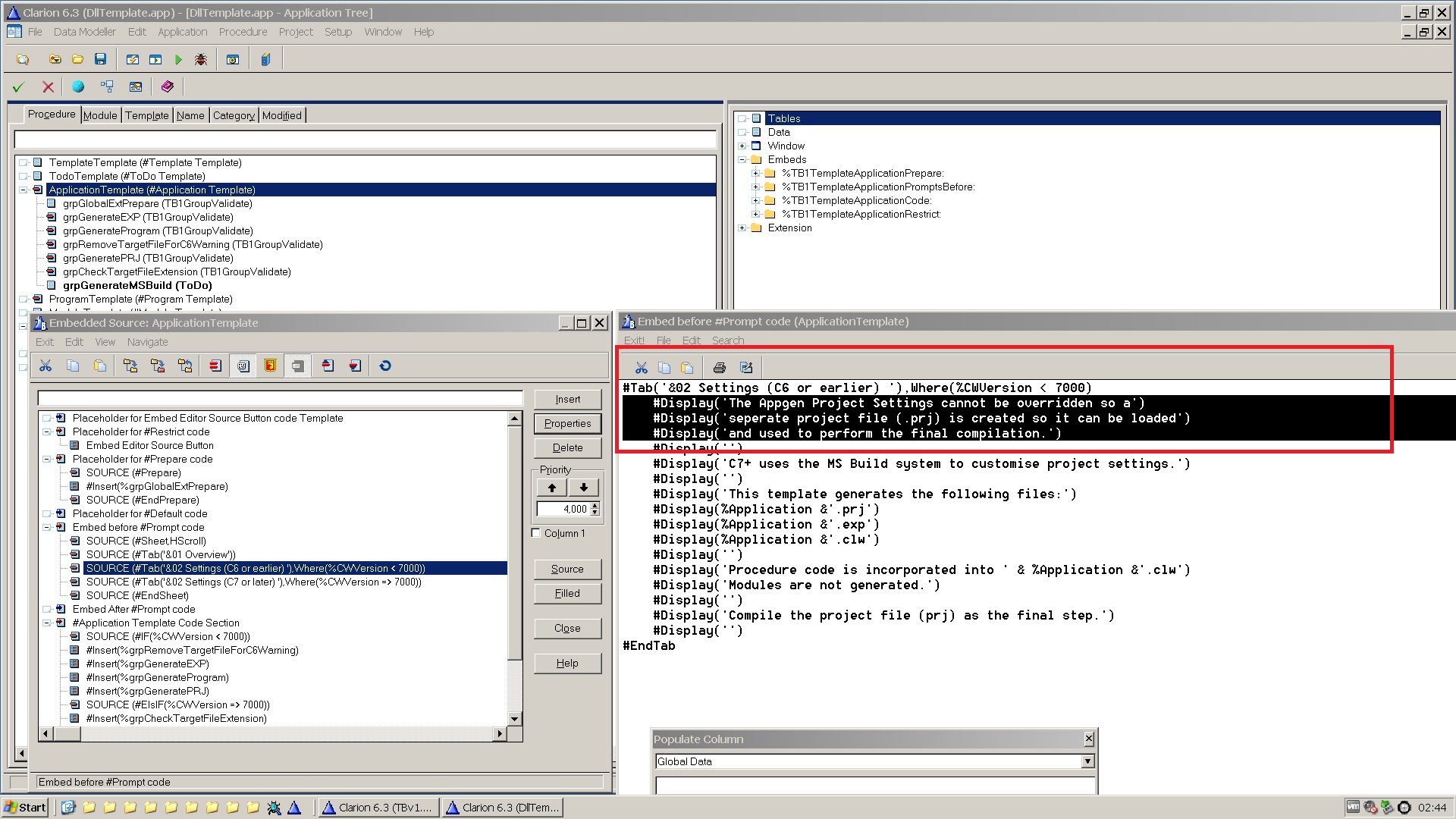Collapse the ApplicationTemplate tree node
Viewport: 1456px width, 819px height.
coord(24,190)
